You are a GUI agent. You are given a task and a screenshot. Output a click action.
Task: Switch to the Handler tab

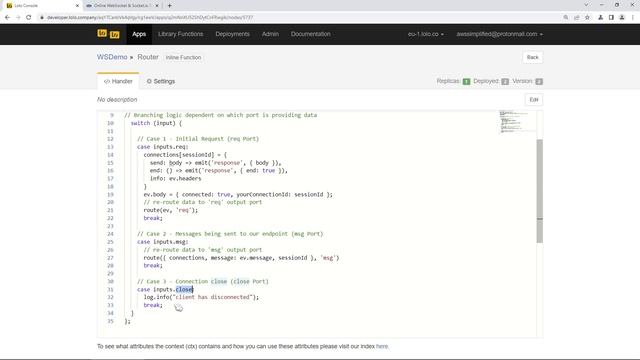tap(118, 81)
